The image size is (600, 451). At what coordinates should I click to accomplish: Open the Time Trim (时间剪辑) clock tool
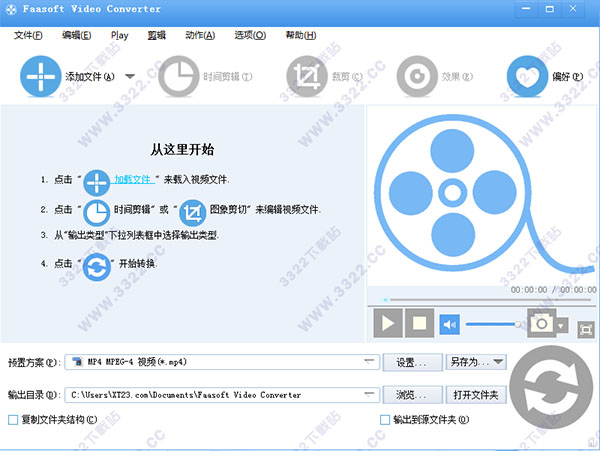coord(179,76)
